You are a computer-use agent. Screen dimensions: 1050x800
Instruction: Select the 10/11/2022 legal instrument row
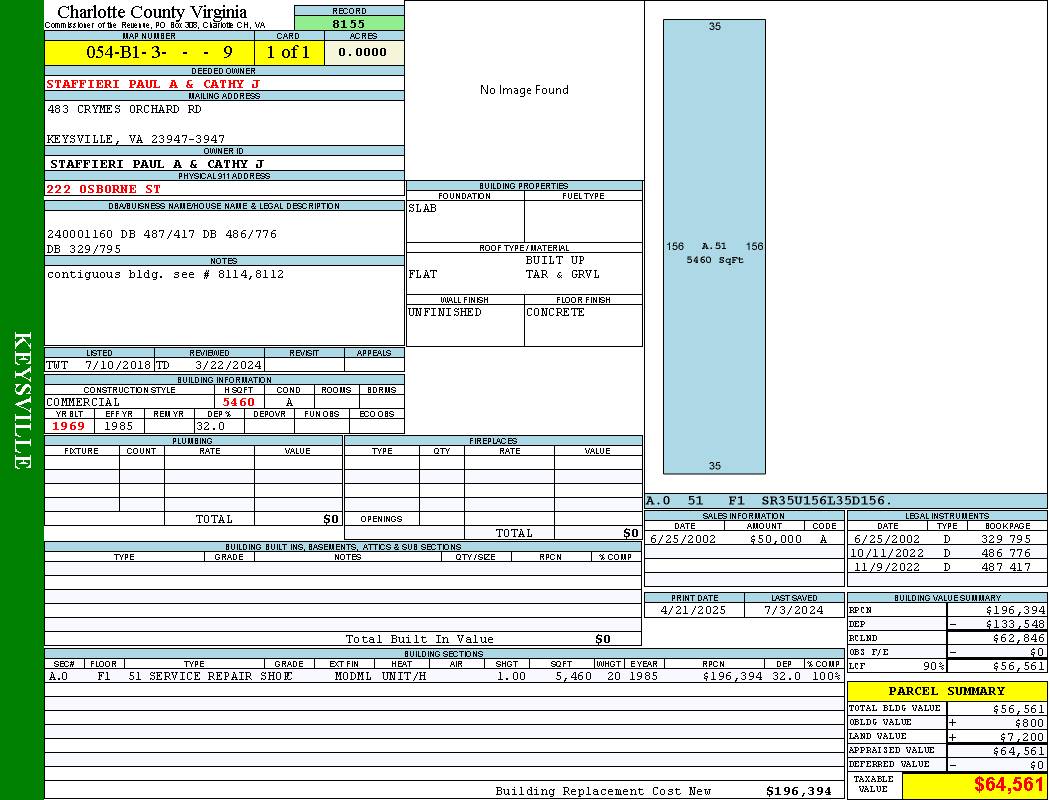coord(945,553)
